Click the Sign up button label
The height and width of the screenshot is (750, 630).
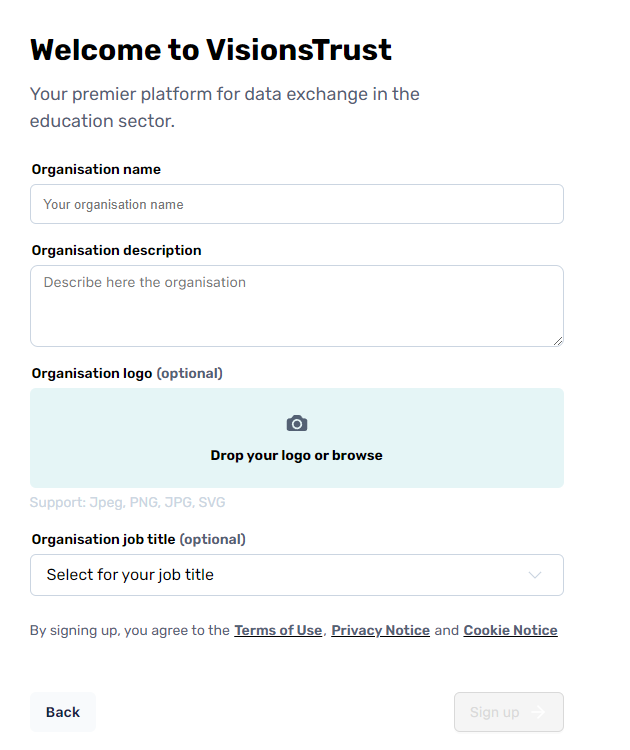[494, 712]
